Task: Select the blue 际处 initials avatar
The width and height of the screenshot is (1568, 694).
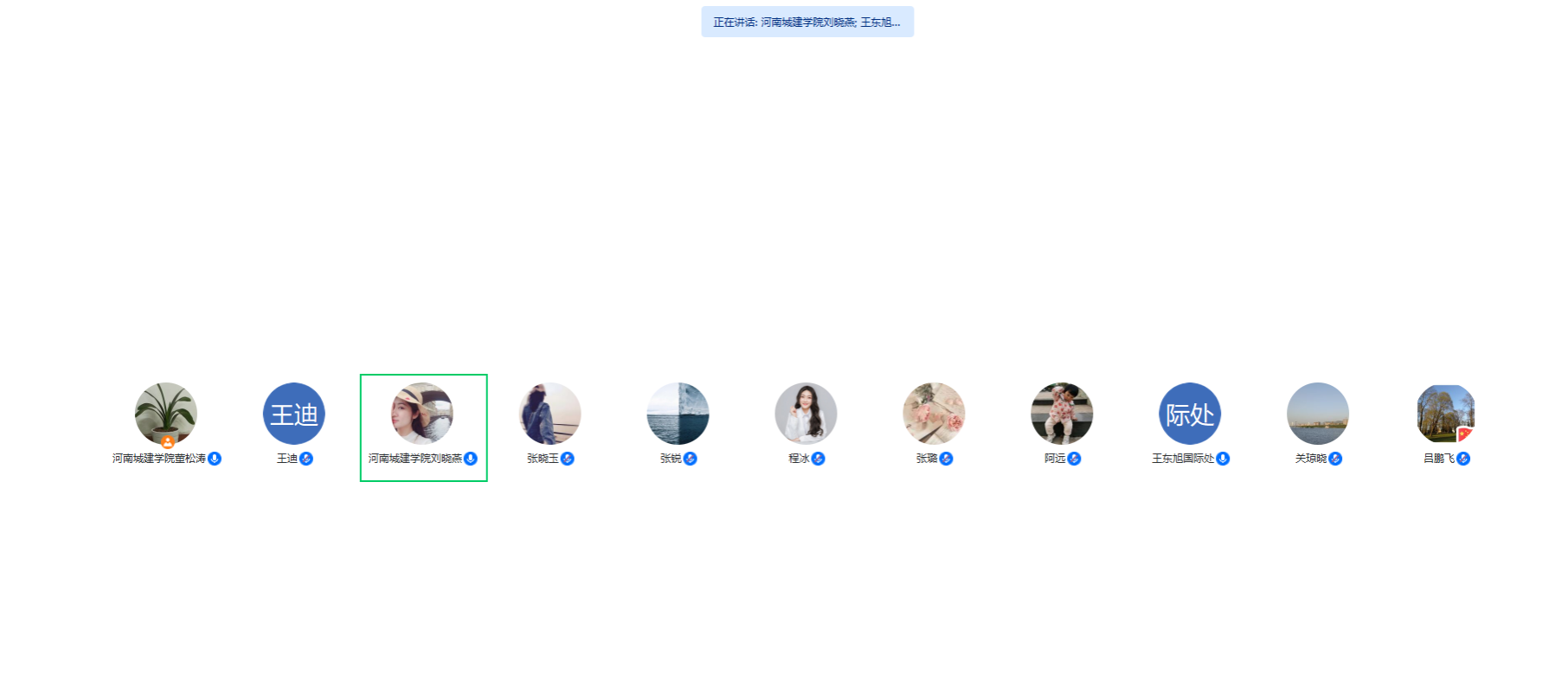Action: pyautogui.click(x=1190, y=414)
